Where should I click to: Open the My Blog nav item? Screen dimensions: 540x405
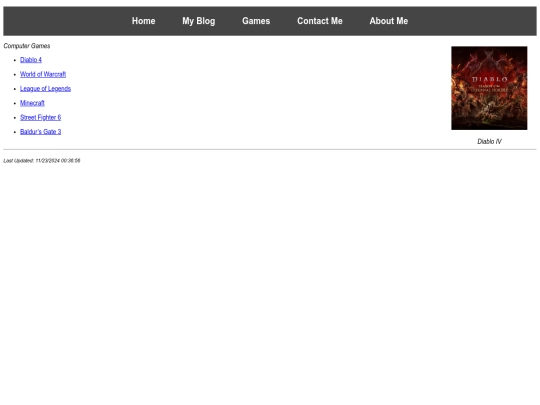[x=198, y=21]
